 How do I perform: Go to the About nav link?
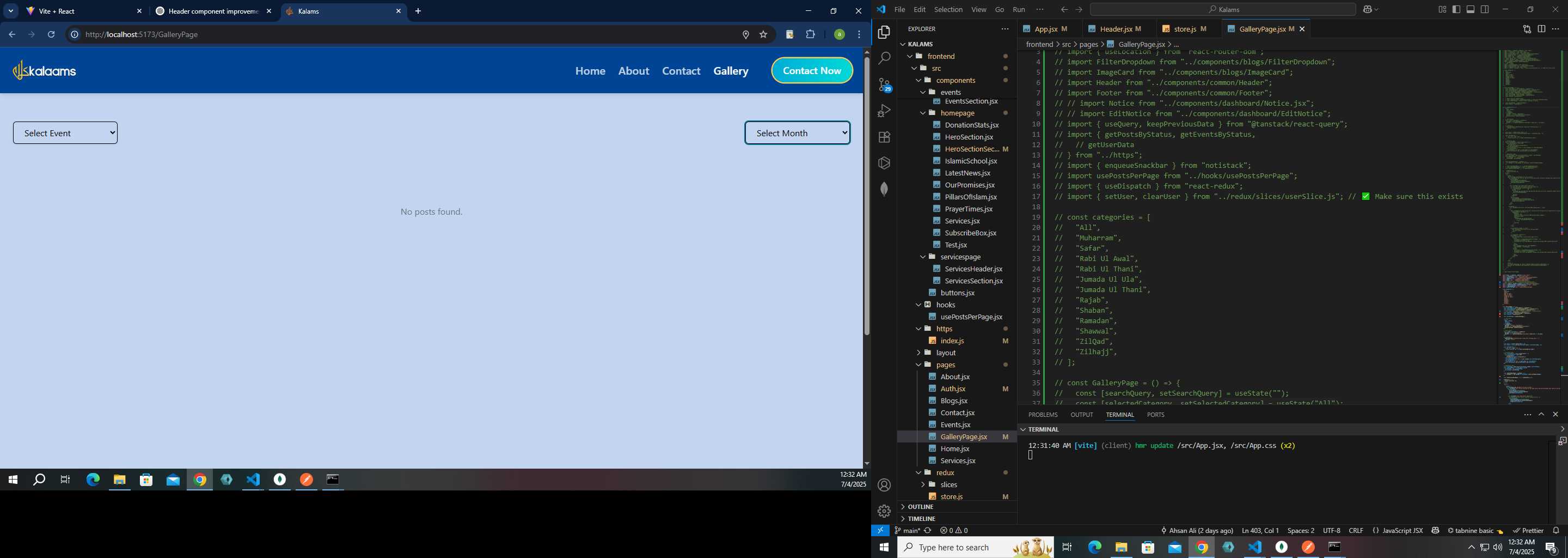tap(634, 71)
